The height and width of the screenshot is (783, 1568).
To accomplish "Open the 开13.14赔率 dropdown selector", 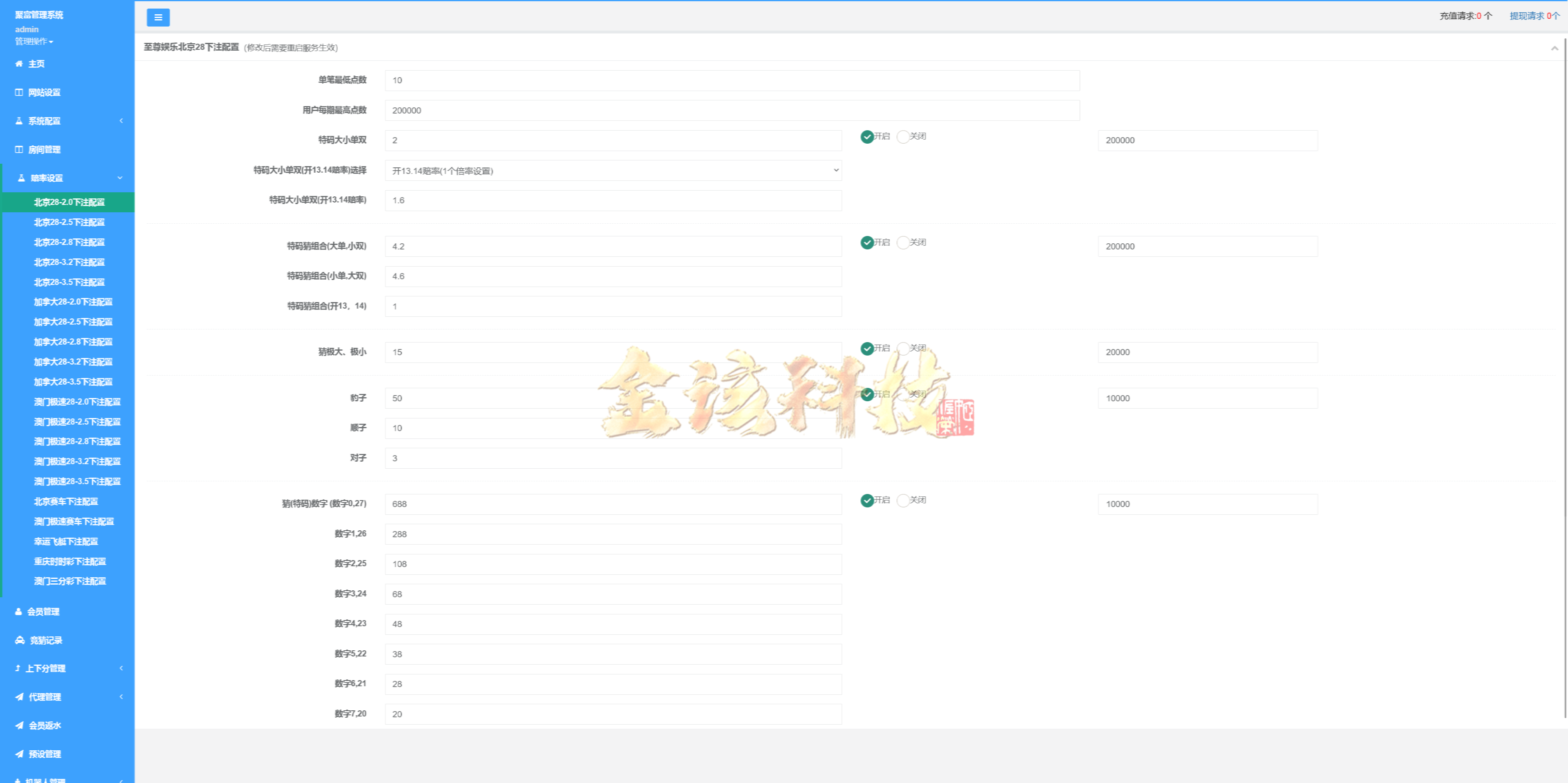I will [x=612, y=170].
